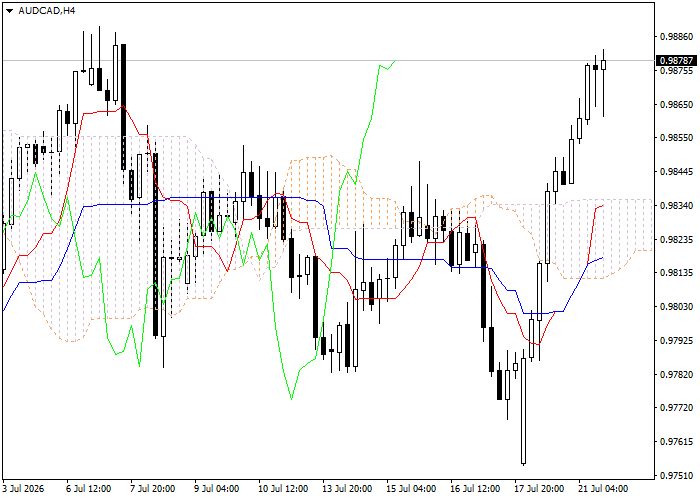The image size is (700, 500).
Task: Click the 0.98860 price axis label
Action: coord(677,37)
